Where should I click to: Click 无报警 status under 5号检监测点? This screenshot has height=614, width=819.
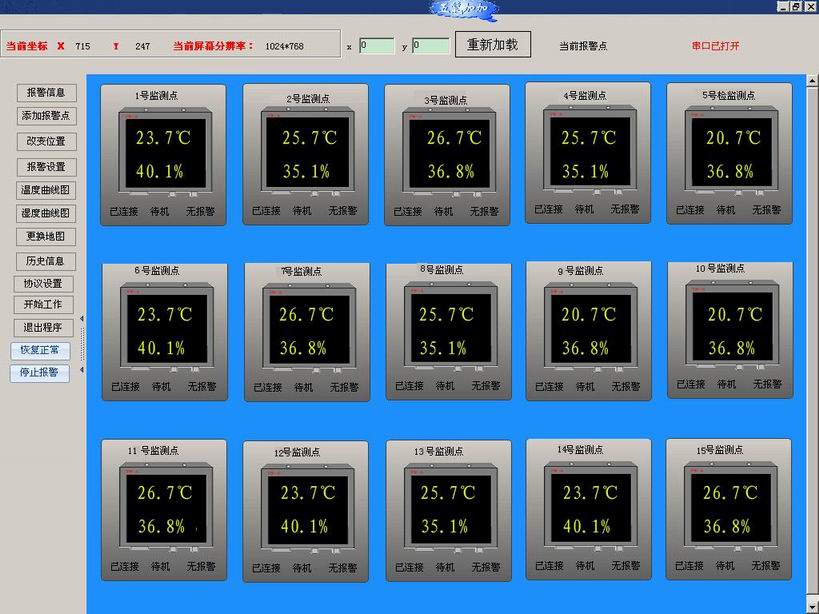[766, 209]
